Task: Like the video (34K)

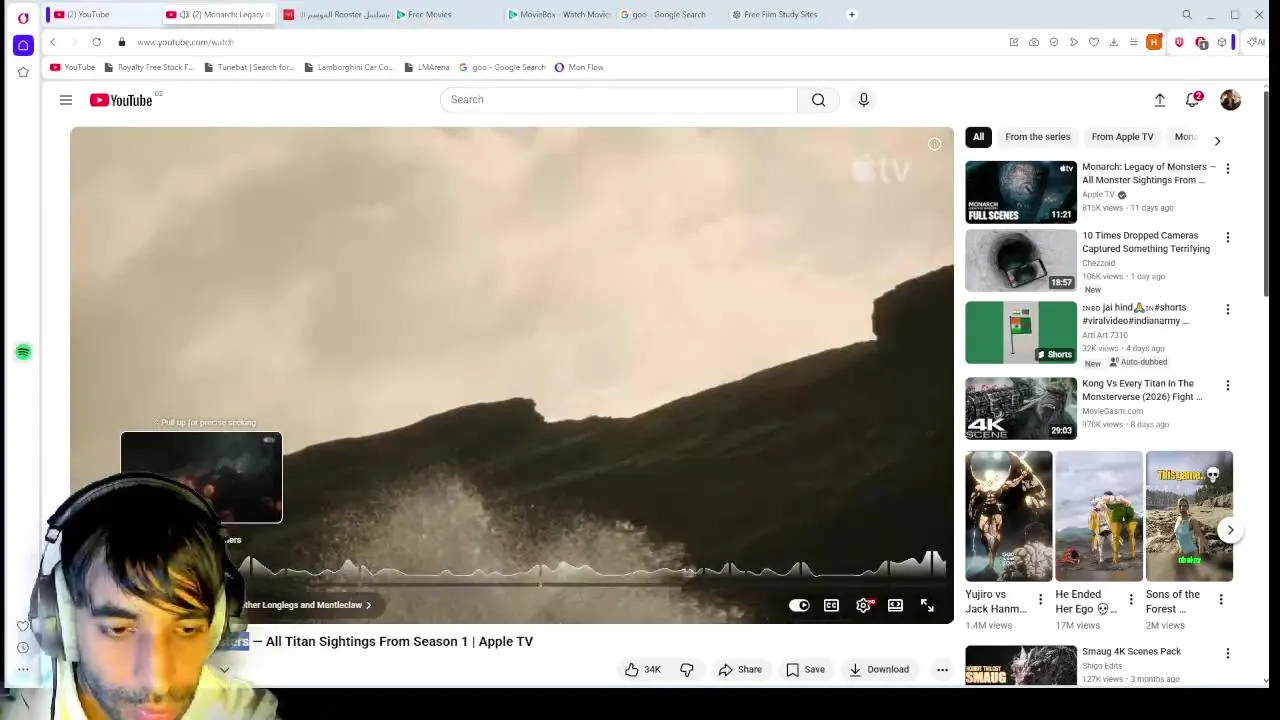Action: tap(643, 670)
